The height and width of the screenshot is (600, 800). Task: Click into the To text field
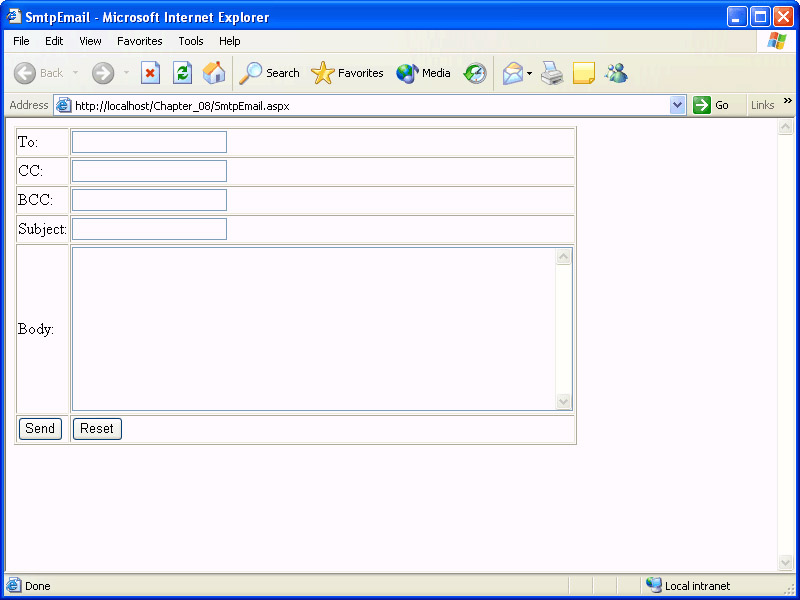(149, 142)
